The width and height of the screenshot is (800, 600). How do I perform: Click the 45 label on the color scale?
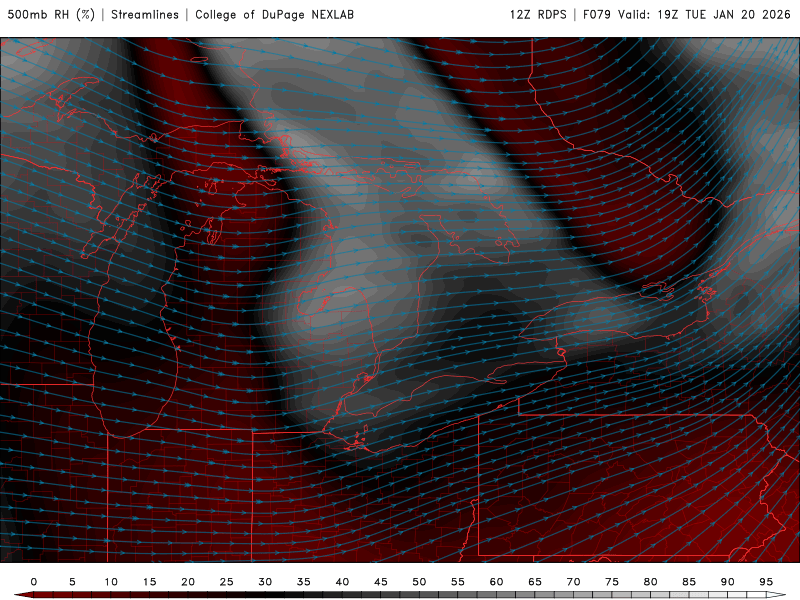[x=381, y=582]
